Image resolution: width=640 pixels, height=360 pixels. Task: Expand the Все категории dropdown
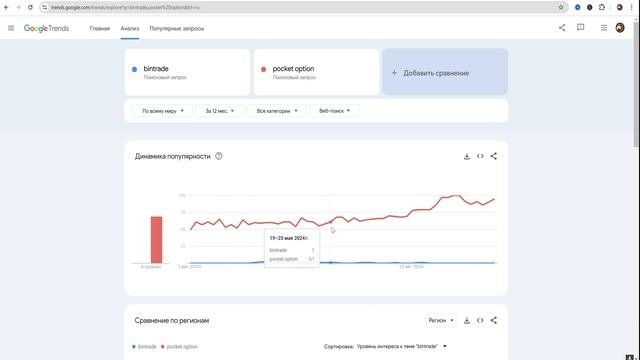[277, 111]
